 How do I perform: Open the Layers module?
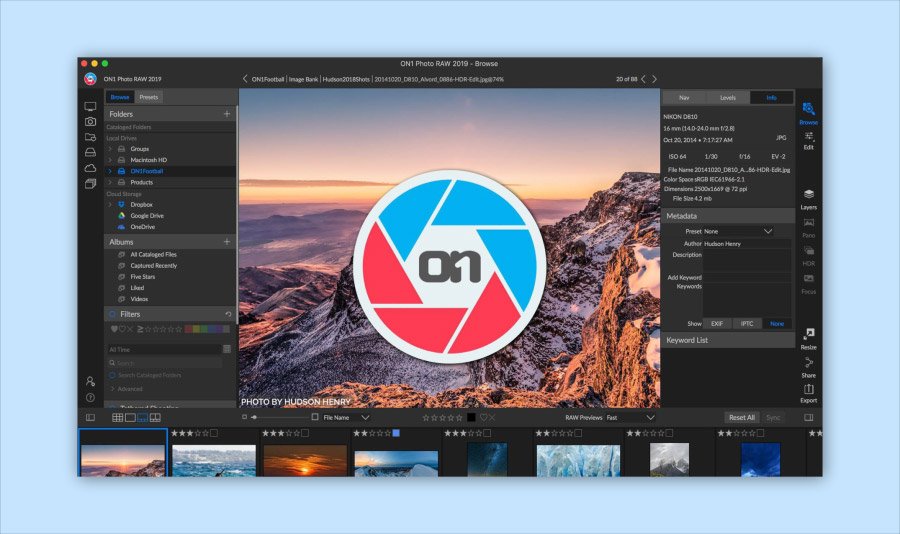pyautogui.click(x=808, y=199)
